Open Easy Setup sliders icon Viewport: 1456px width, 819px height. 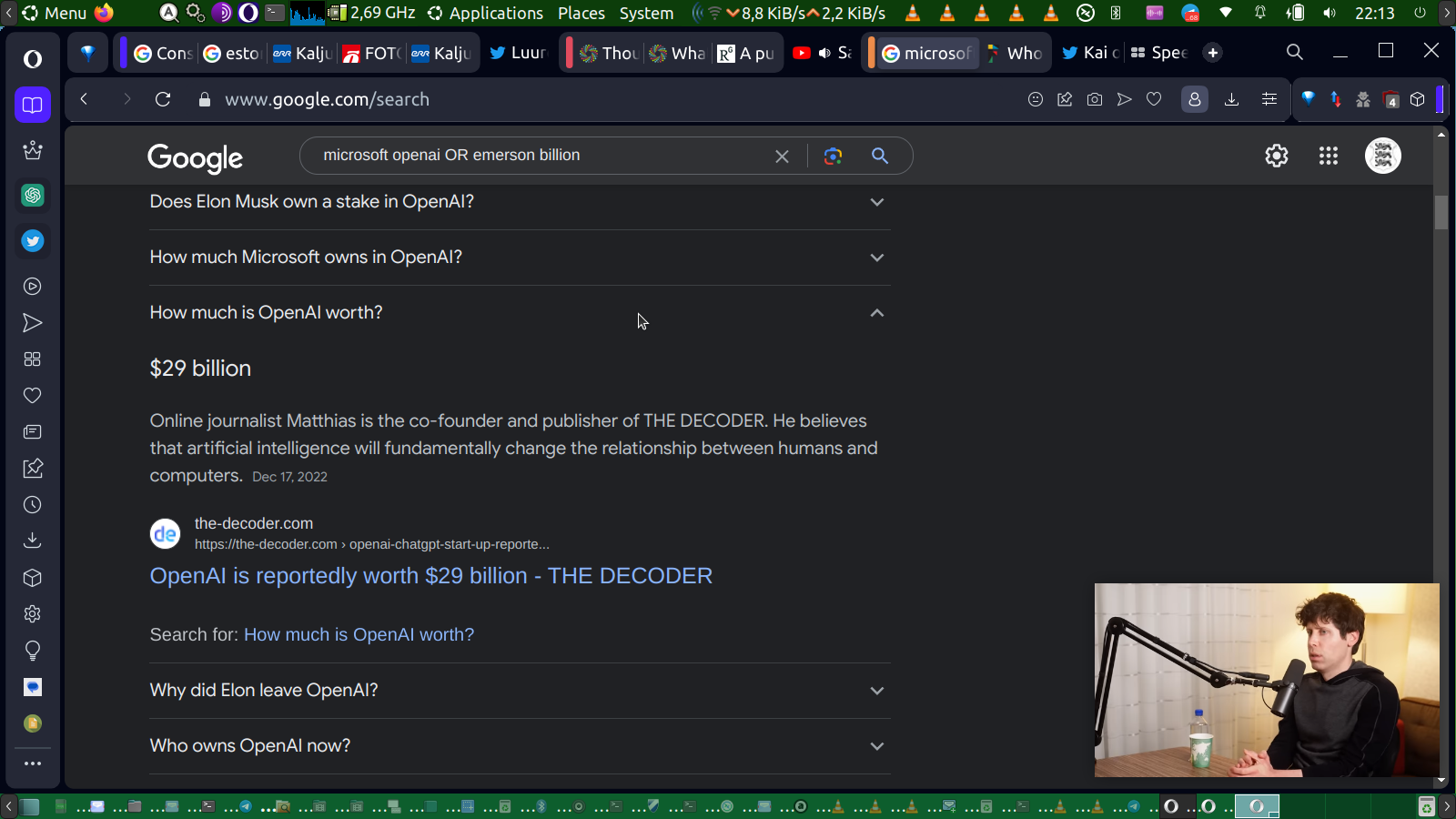tap(1269, 99)
